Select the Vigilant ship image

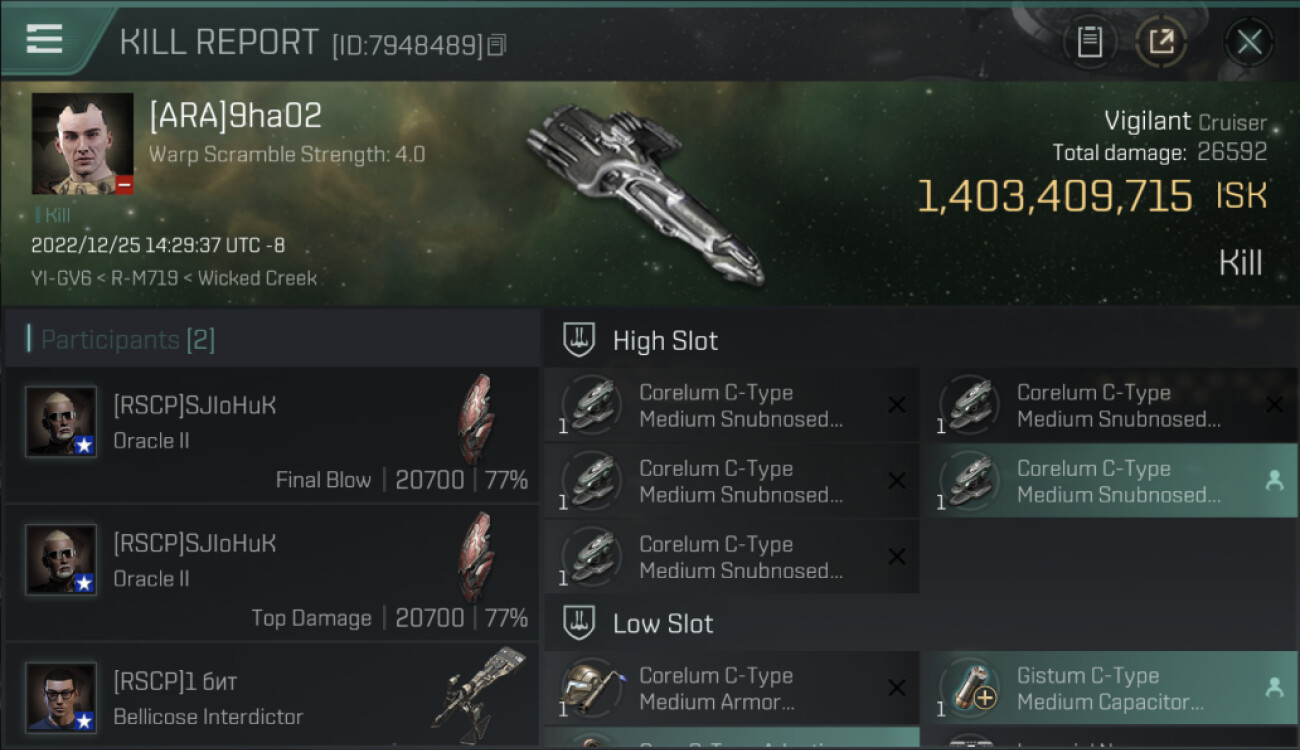pos(645,192)
